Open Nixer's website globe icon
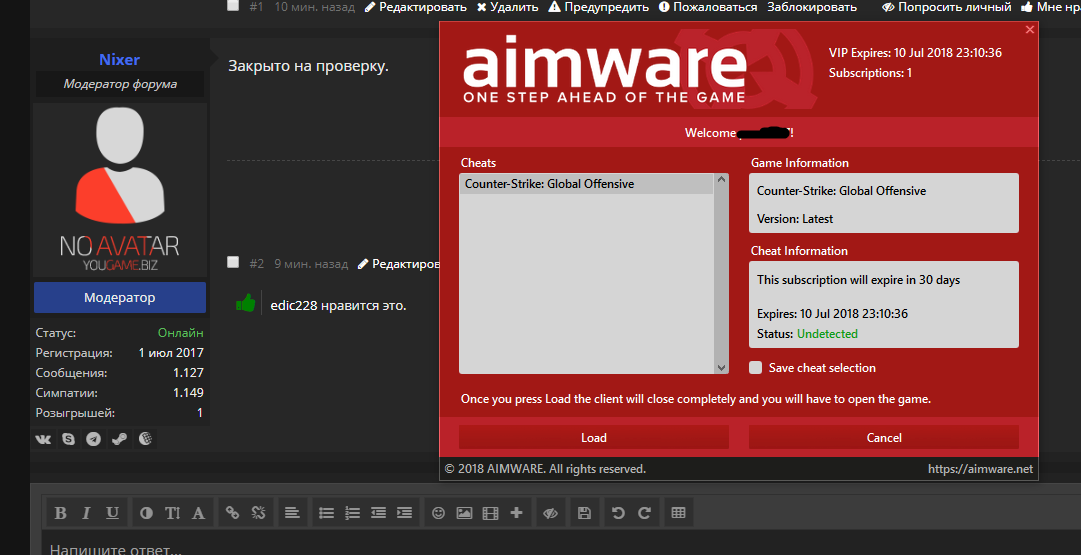The image size is (1081, 555). [145, 438]
